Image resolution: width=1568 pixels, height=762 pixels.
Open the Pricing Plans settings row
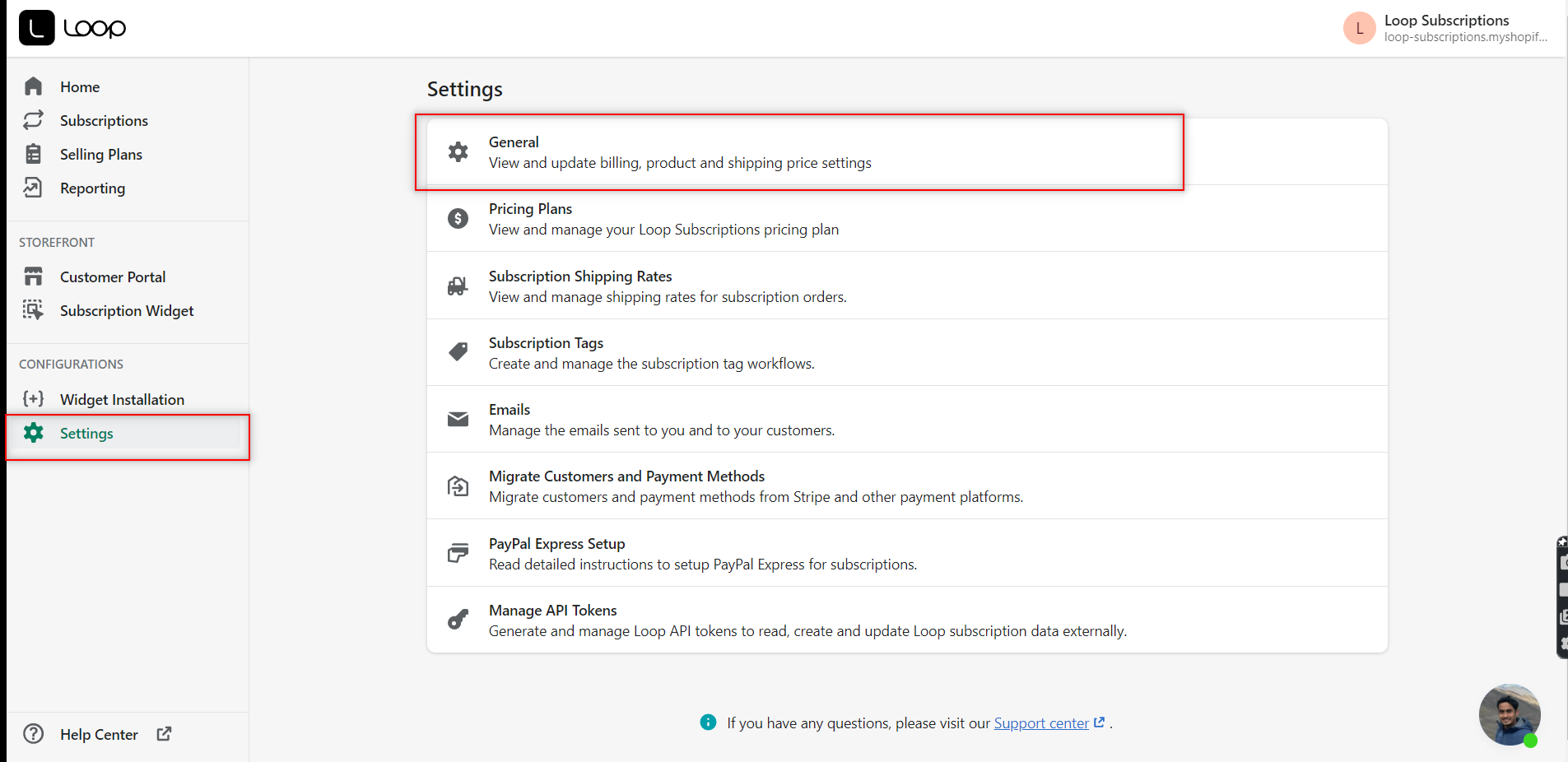coord(907,218)
